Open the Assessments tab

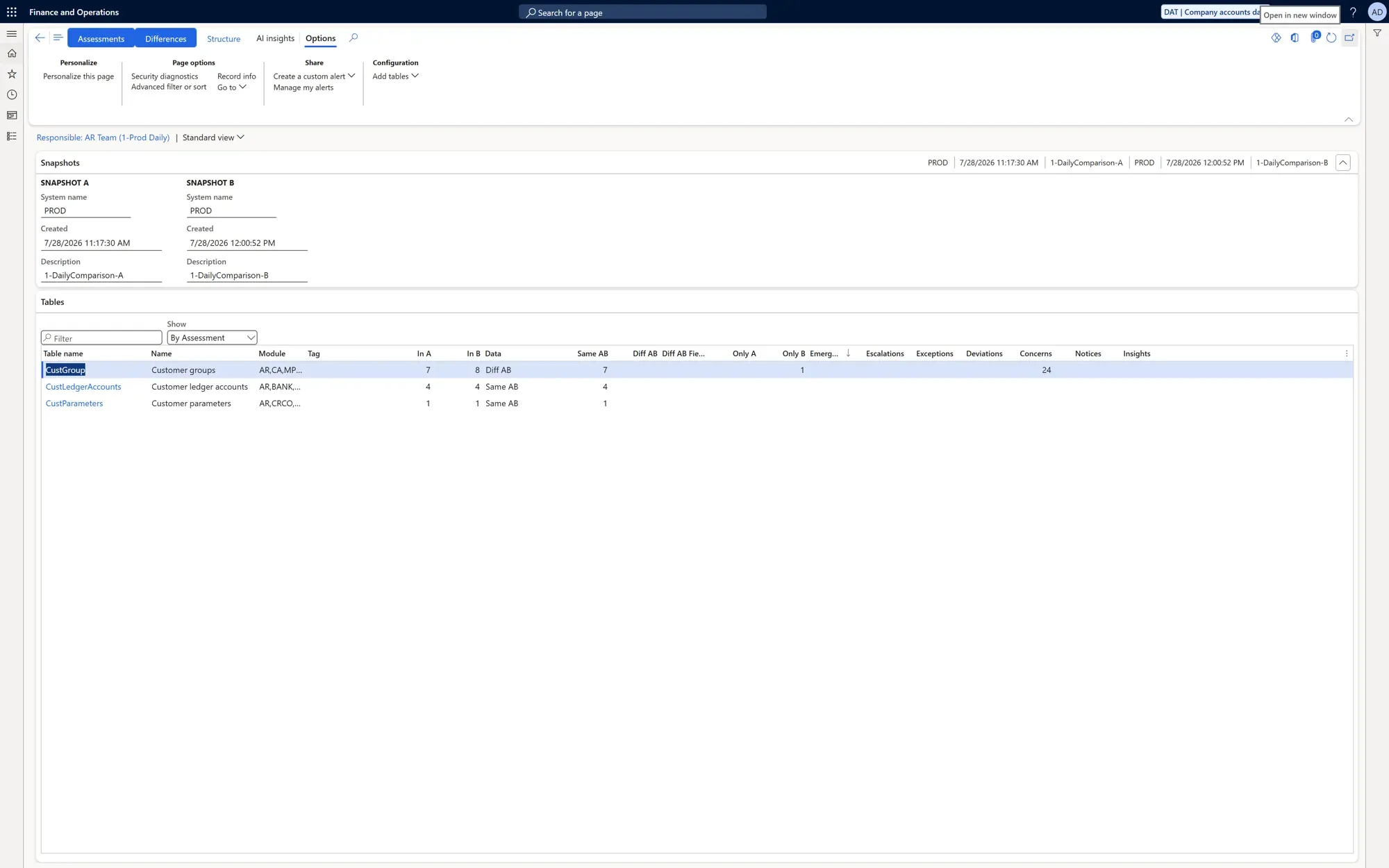coord(101,38)
